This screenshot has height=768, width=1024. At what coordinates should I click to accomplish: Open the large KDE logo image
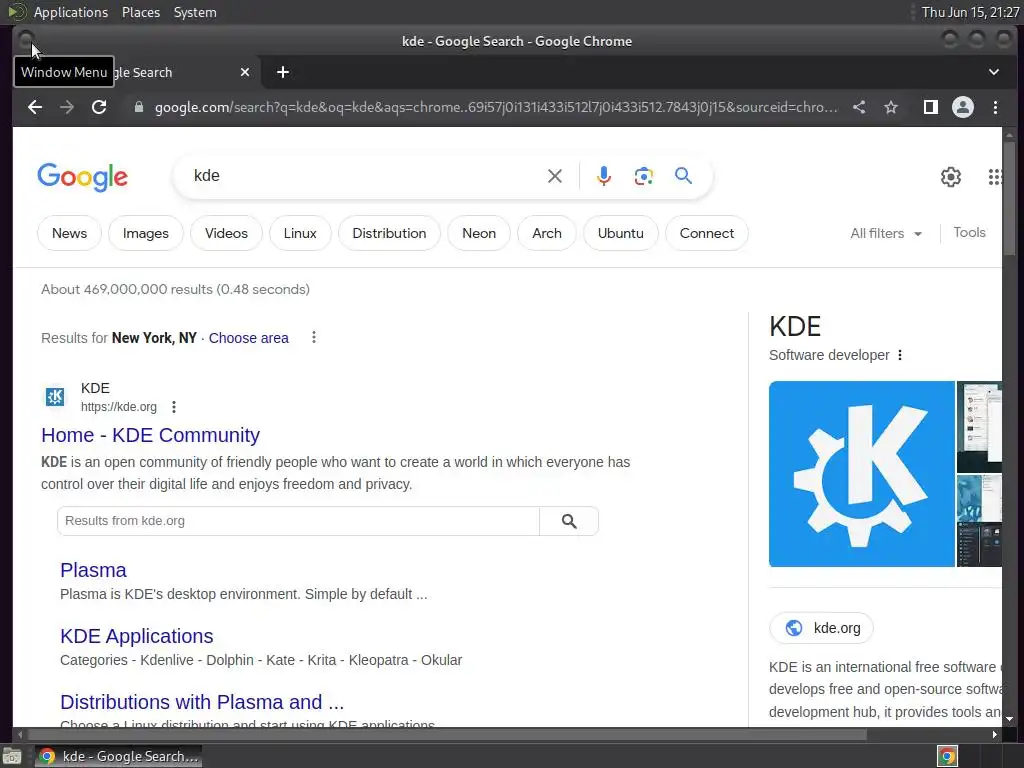pos(861,474)
